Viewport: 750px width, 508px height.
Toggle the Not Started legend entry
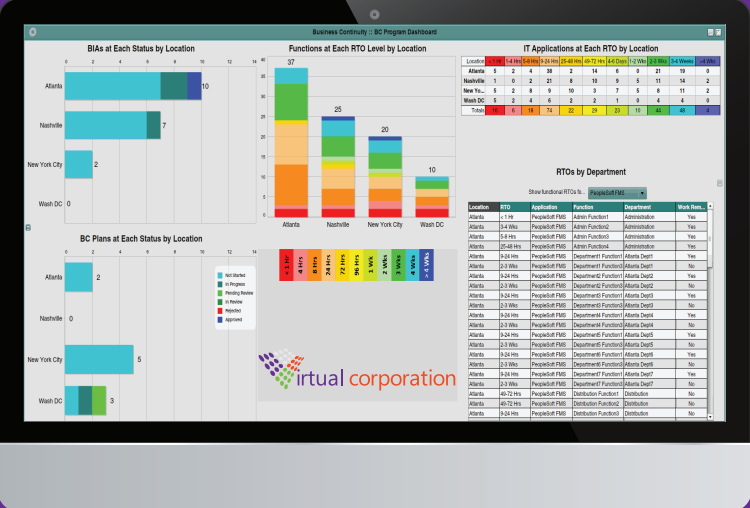click(235, 273)
